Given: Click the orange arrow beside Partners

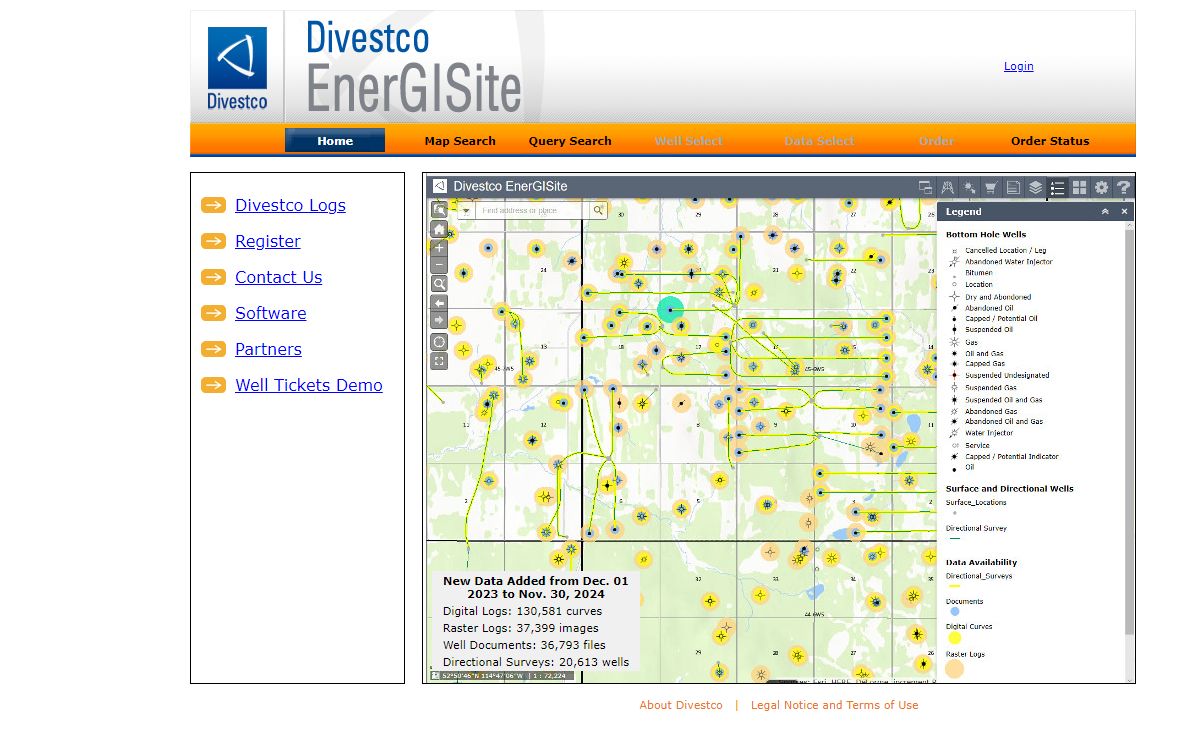Looking at the screenshot, I should pyautogui.click(x=213, y=349).
